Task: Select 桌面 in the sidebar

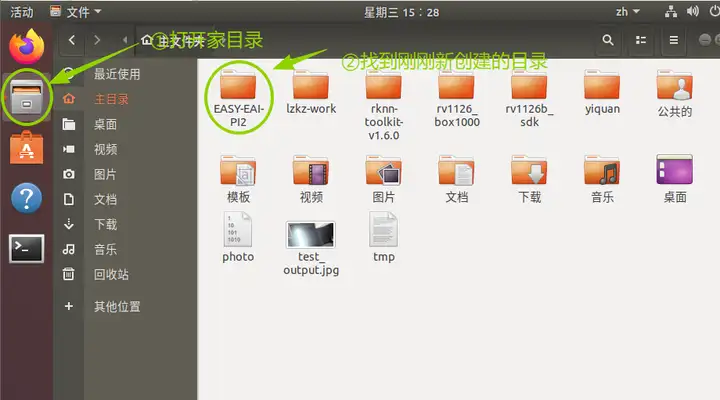Action: tap(105, 124)
